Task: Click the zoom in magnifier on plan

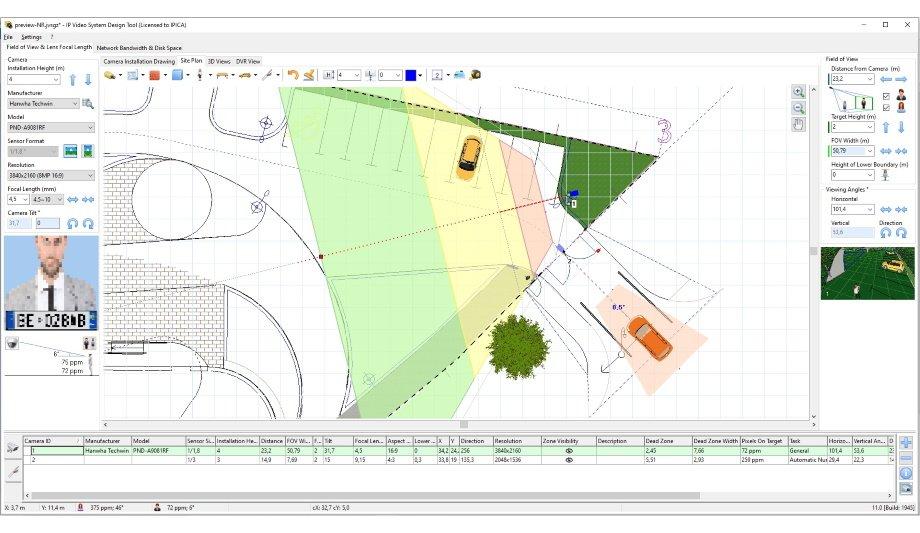Action: [x=799, y=92]
